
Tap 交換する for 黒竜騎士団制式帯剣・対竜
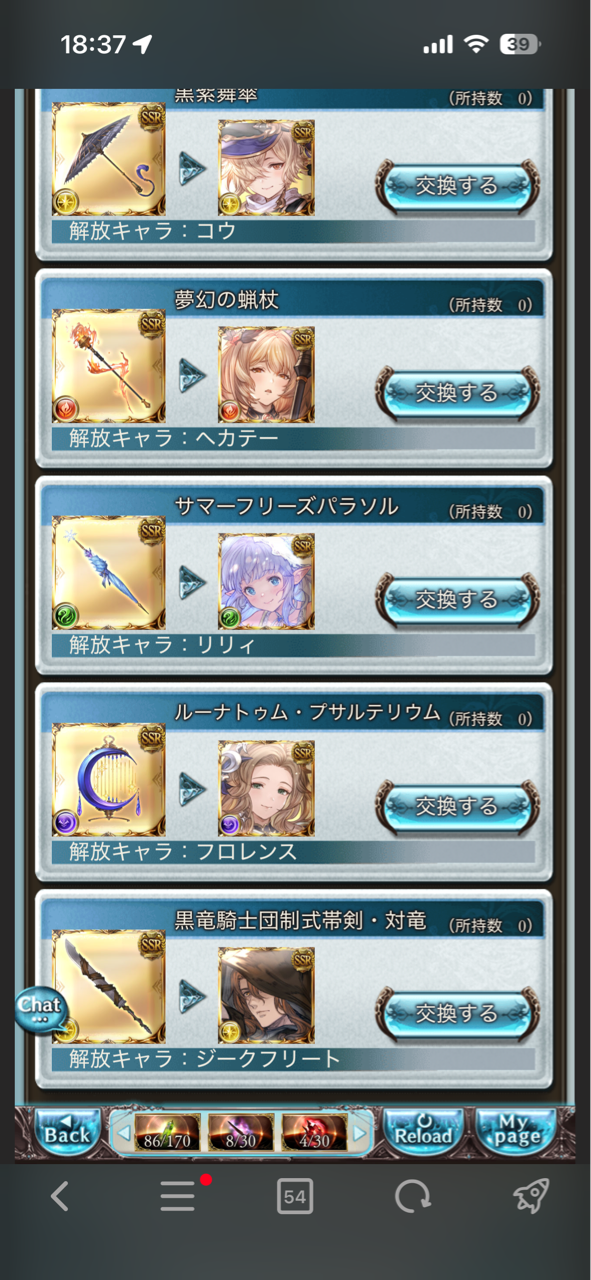pos(457,1013)
